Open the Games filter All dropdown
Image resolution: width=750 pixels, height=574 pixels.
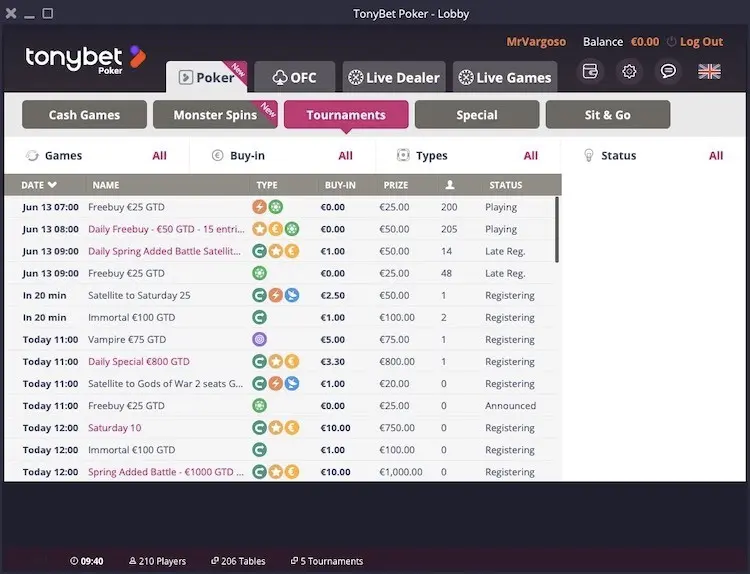click(159, 155)
